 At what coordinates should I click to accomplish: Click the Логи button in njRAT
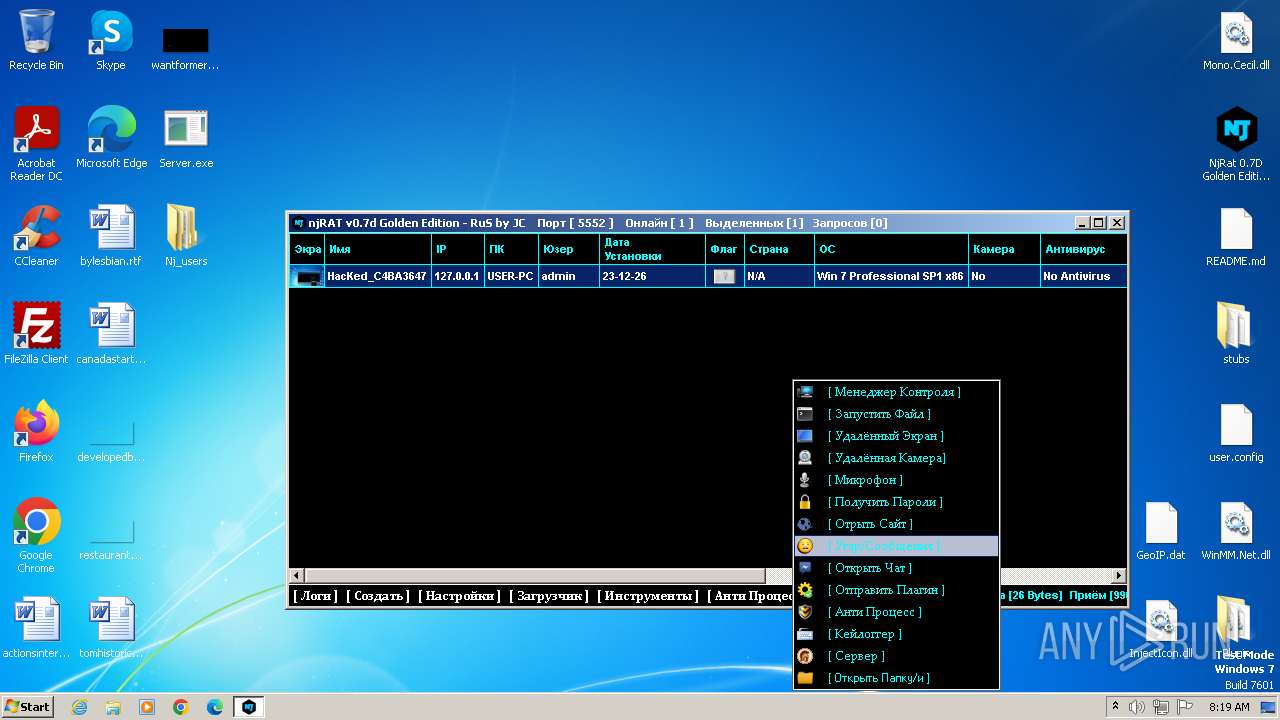point(315,596)
